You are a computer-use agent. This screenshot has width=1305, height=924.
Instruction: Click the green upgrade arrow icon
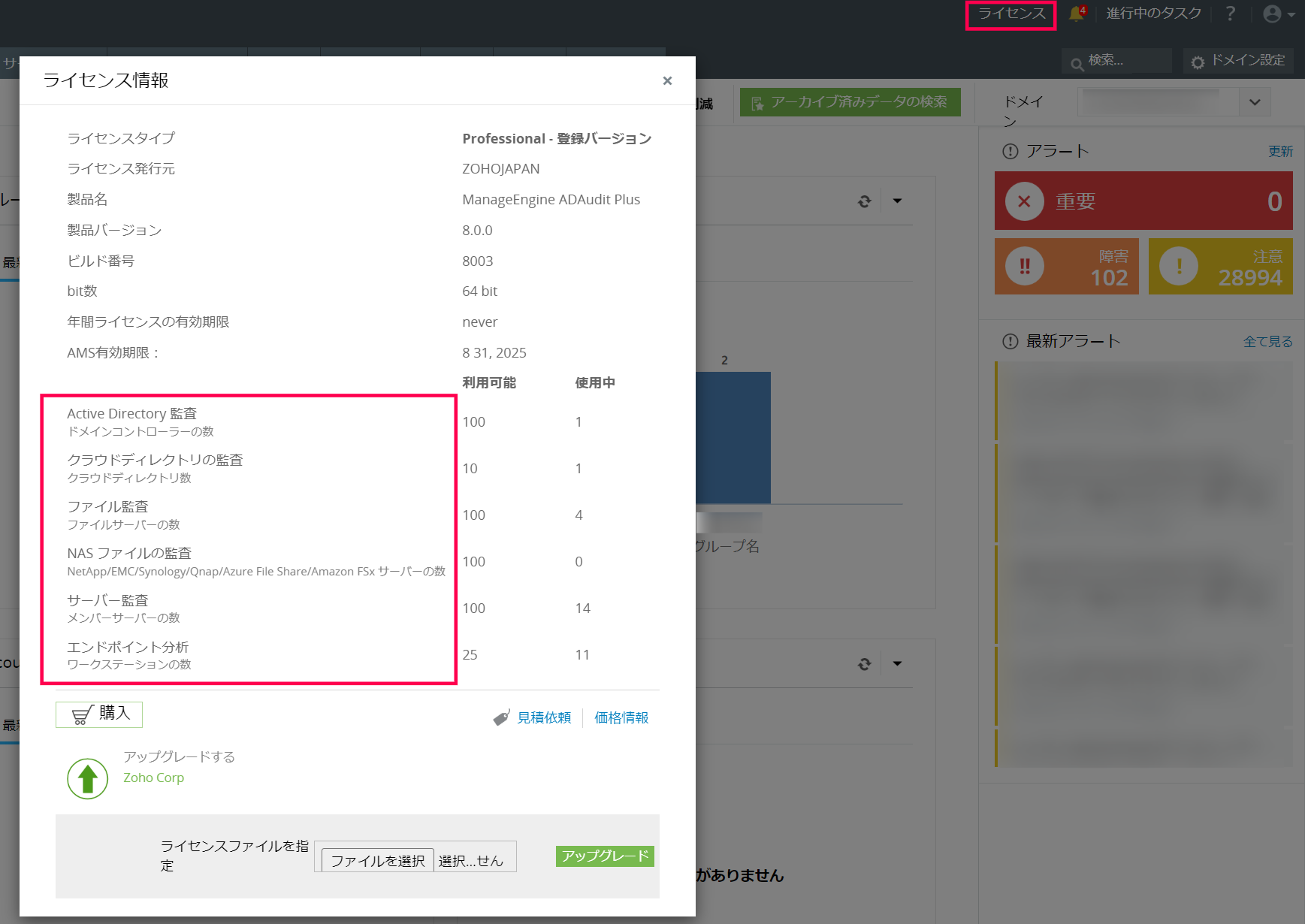click(88, 778)
